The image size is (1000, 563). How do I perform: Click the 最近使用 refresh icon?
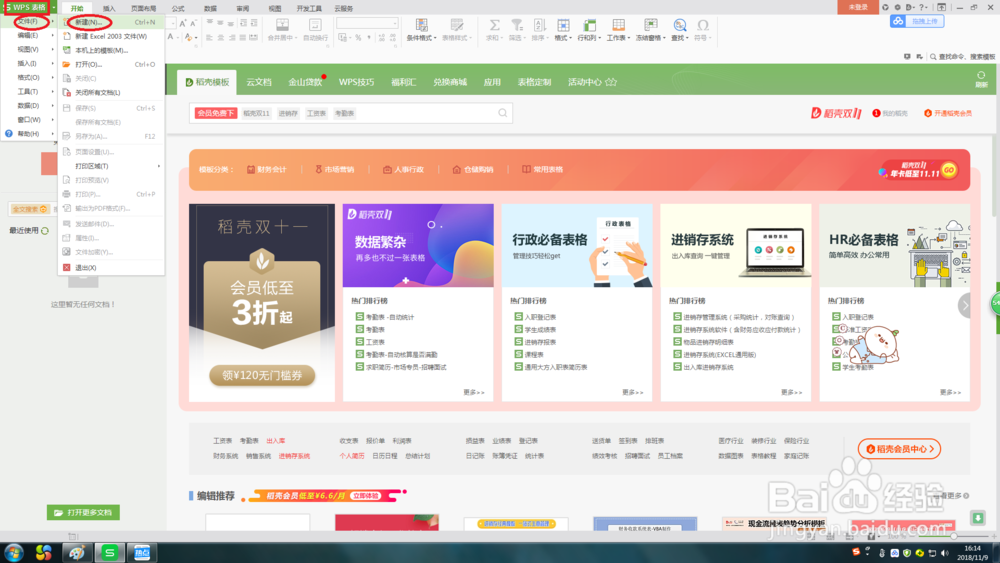[45, 231]
